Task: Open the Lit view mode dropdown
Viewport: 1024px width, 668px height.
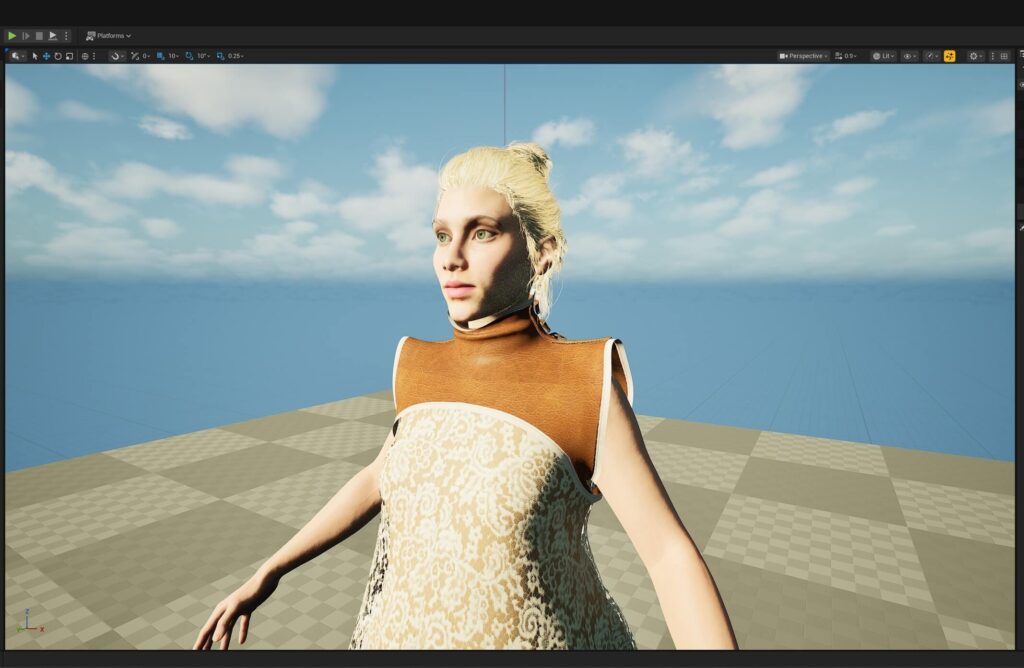Action: 884,56
